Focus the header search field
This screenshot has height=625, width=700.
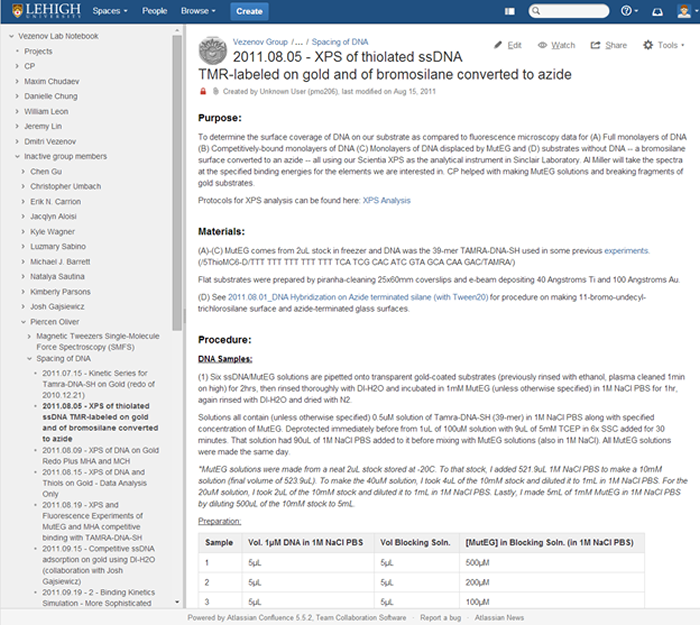pyautogui.click(x=568, y=11)
